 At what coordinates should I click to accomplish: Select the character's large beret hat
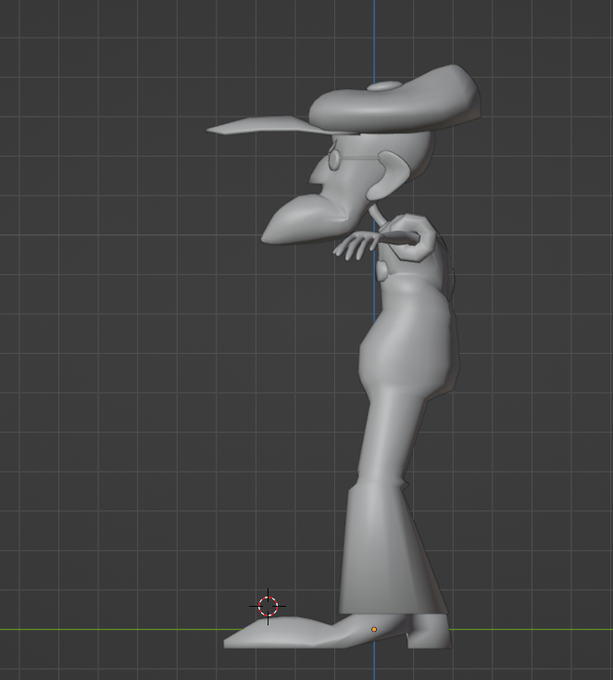pyautogui.click(x=395, y=99)
